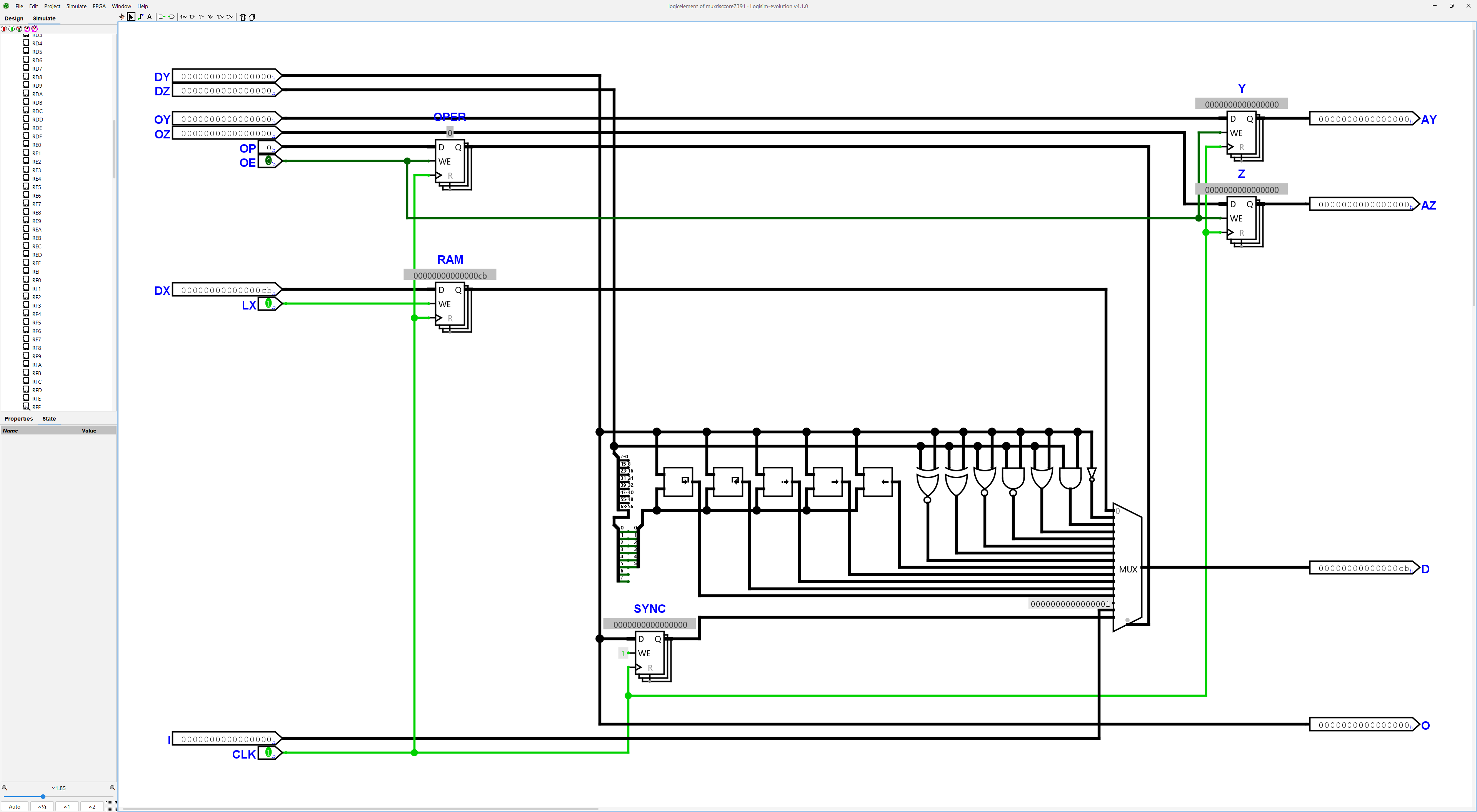1477x812 pixels.
Task: Select RDA in the circuit tree
Action: click(37, 94)
